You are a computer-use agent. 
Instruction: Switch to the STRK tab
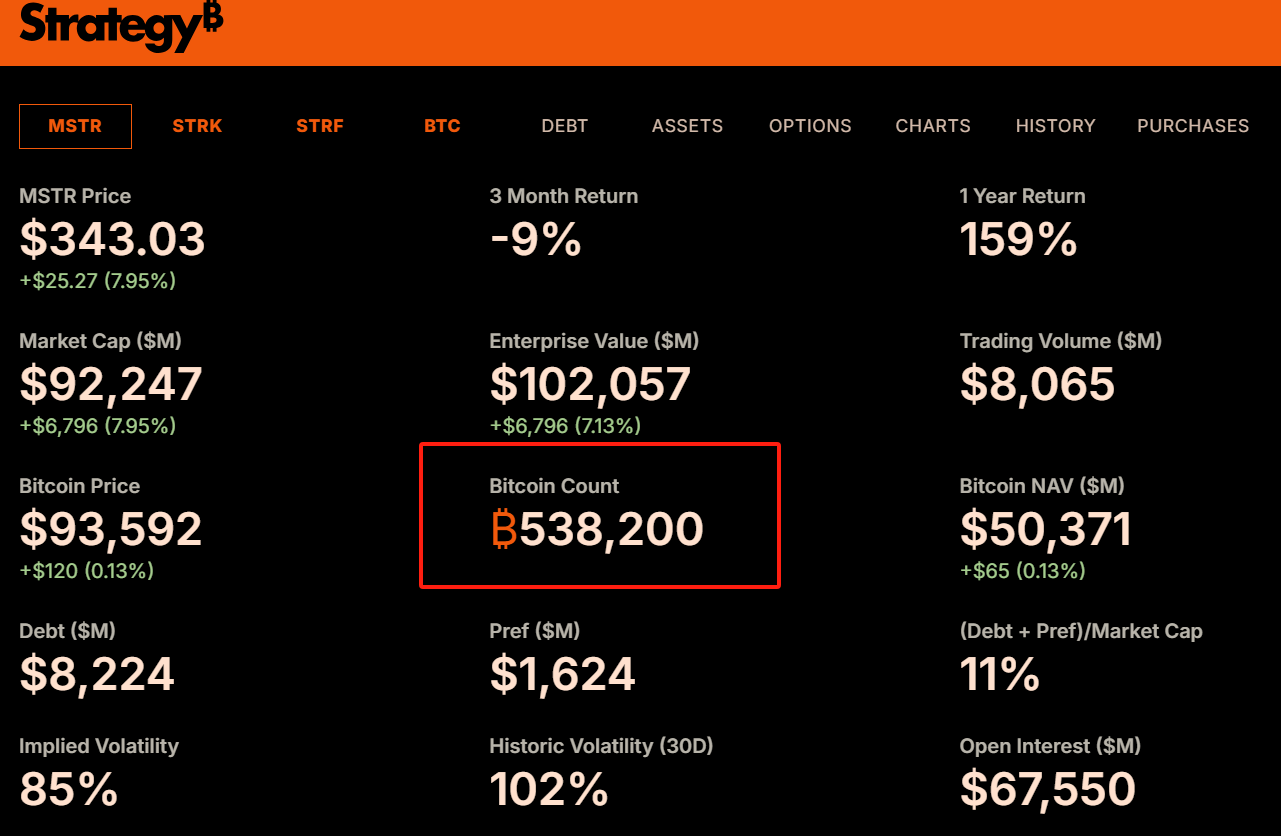[197, 126]
